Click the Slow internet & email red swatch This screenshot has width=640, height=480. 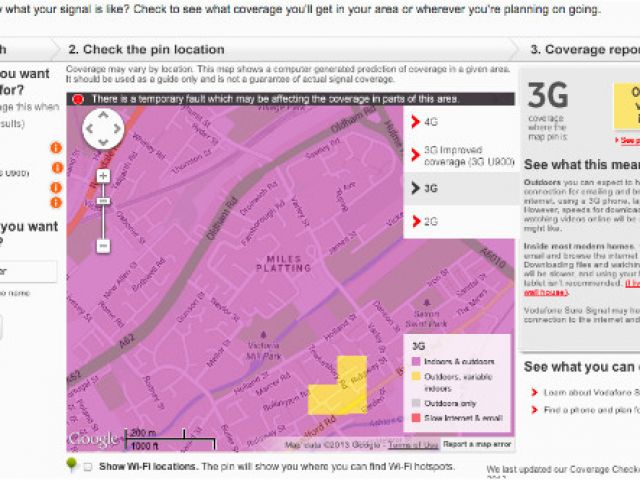(416, 418)
